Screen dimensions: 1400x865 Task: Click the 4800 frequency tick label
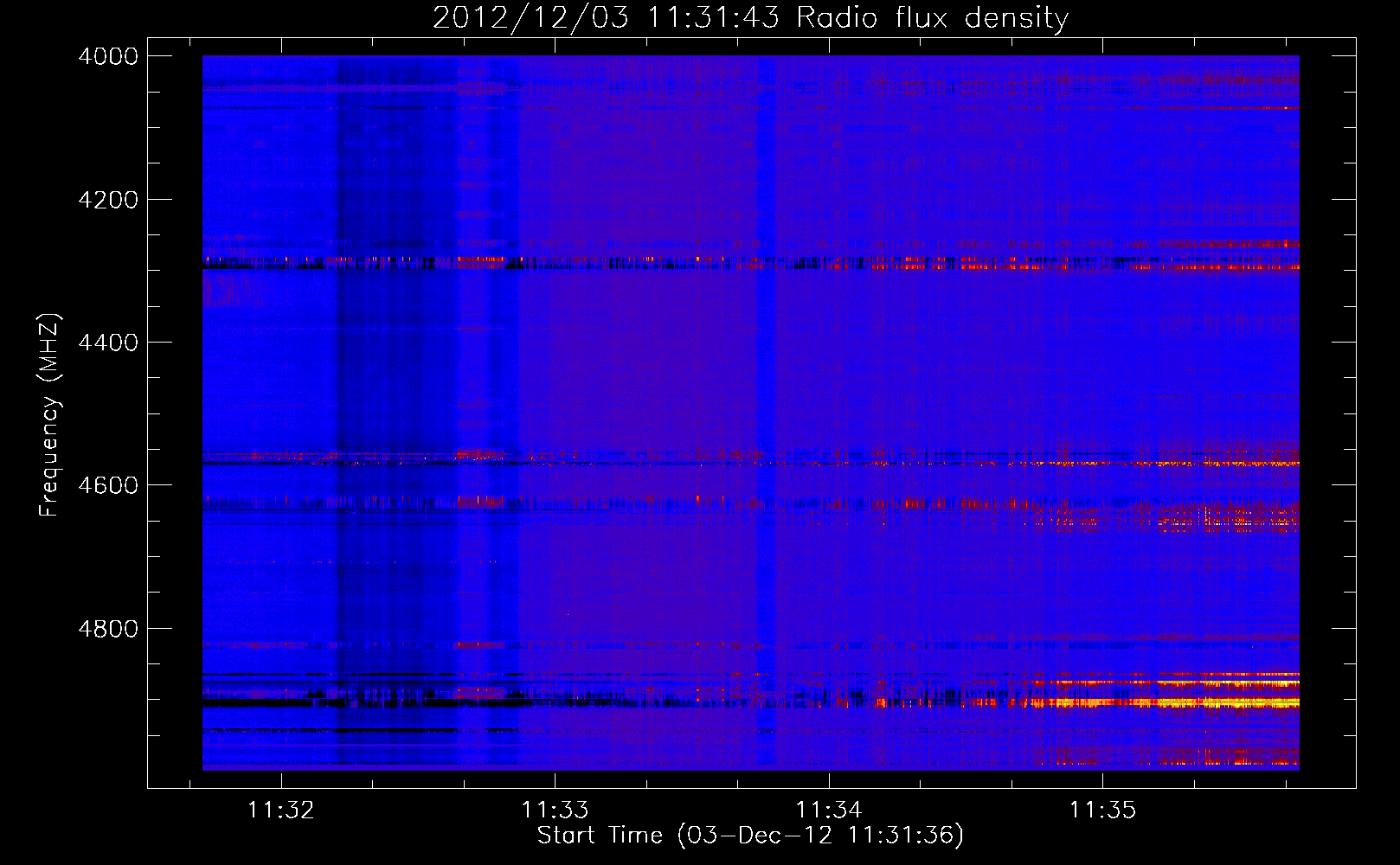(x=108, y=629)
